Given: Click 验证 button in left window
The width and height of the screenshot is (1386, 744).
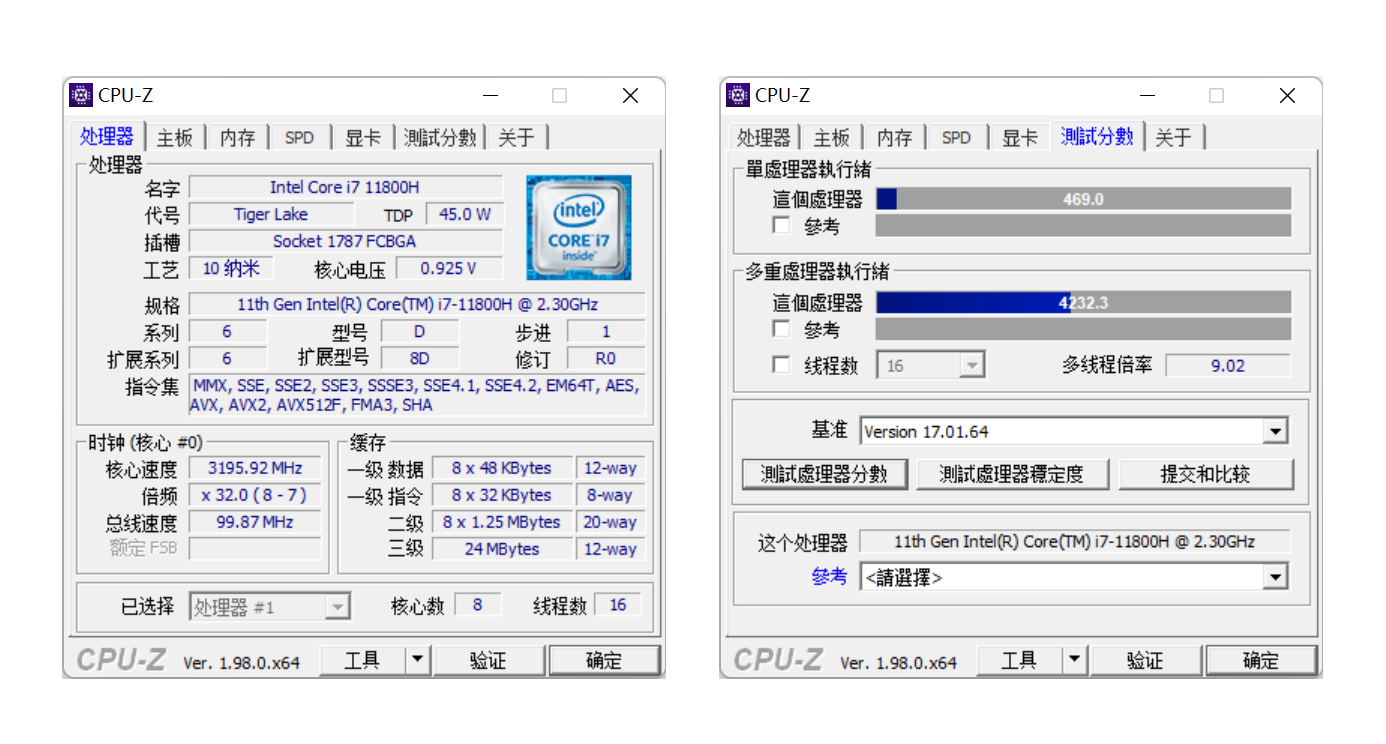Looking at the screenshot, I should 488,660.
